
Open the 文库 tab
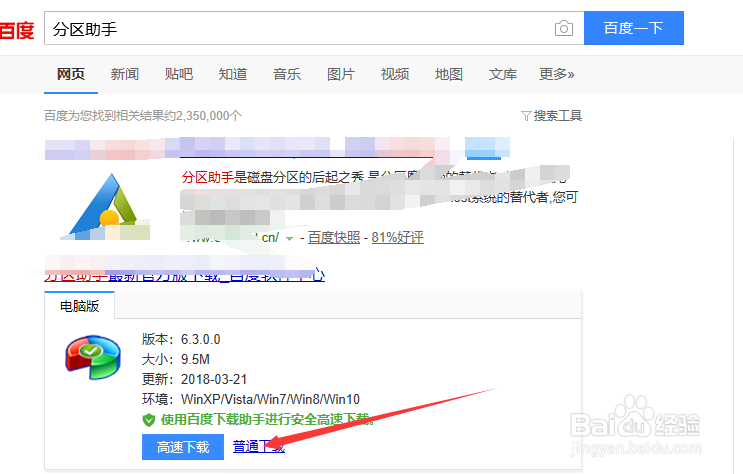click(x=503, y=74)
